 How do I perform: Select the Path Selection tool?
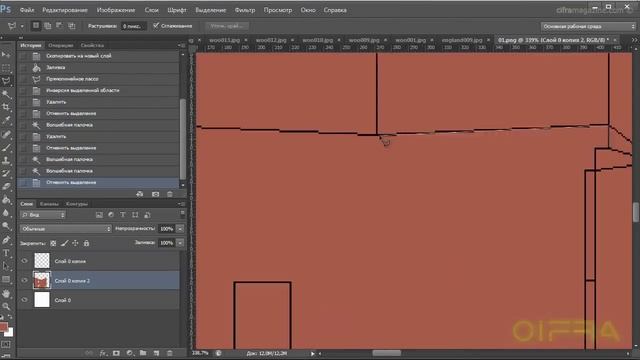[6, 266]
